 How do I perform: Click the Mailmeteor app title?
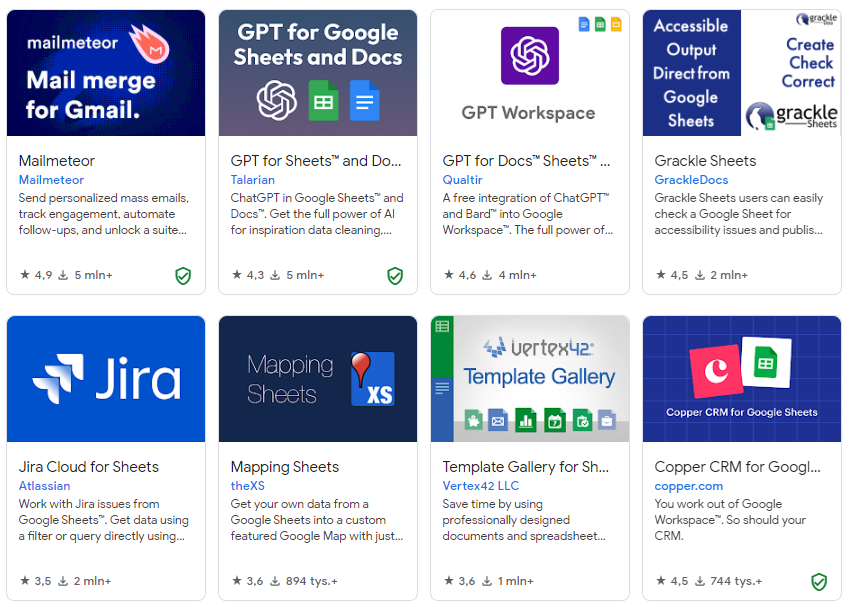tap(56, 161)
